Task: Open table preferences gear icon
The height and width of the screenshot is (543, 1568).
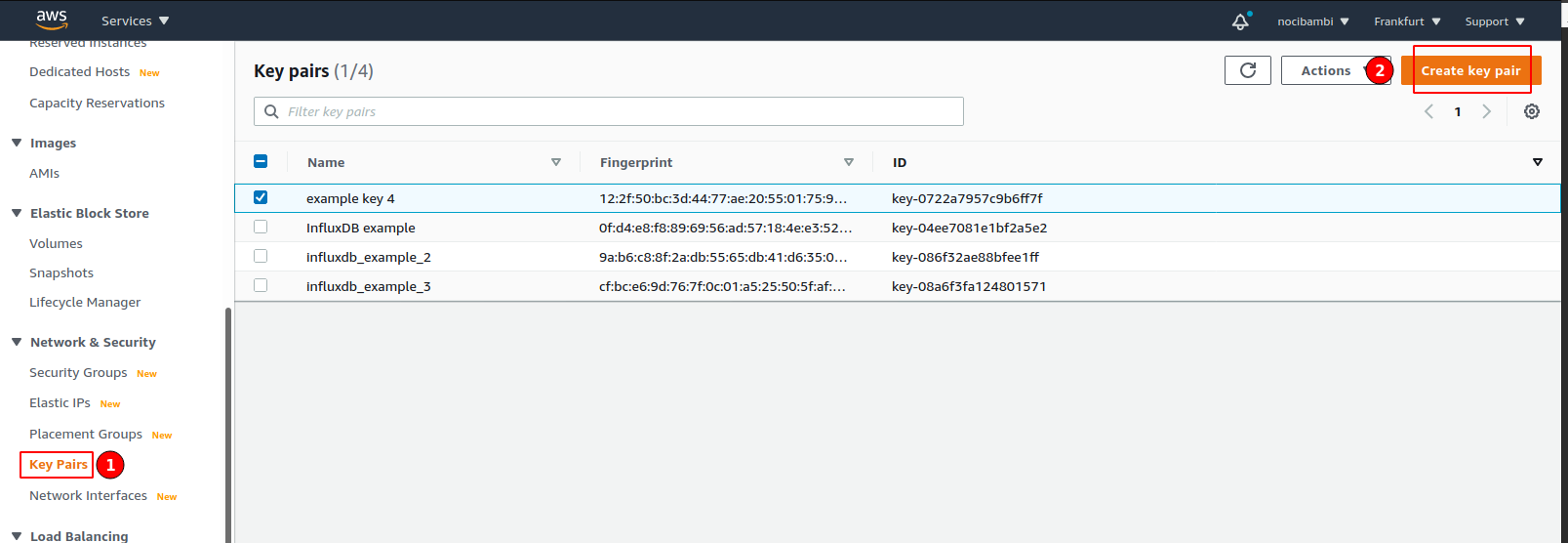Action: pos(1531,111)
